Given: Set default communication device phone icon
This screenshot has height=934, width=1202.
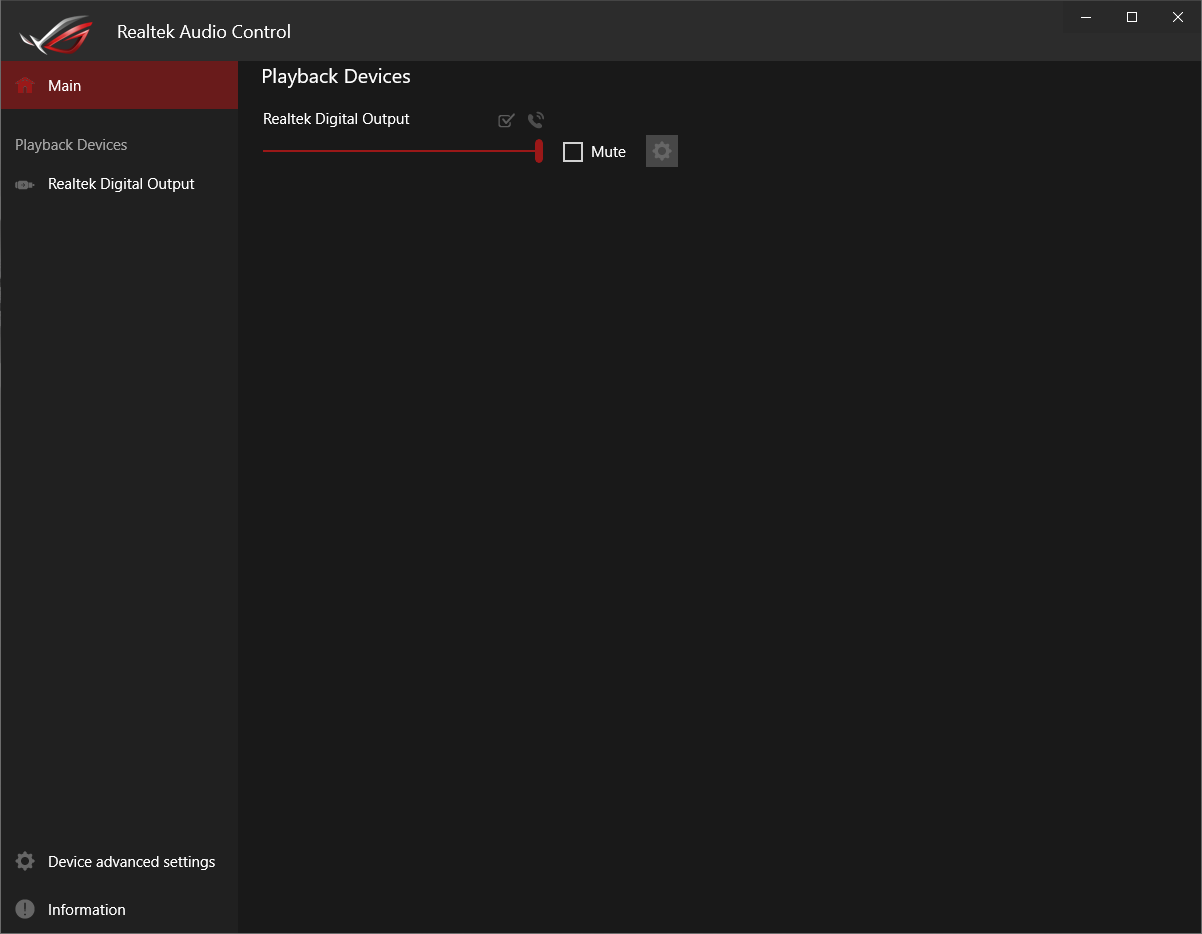Looking at the screenshot, I should (x=536, y=120).
